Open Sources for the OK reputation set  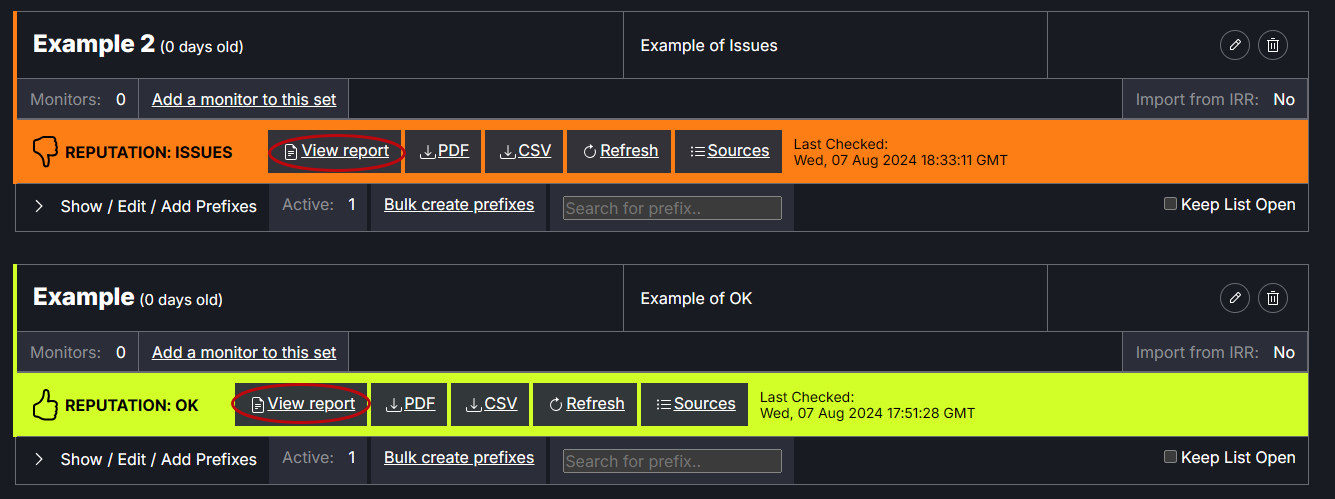point(695,404)
